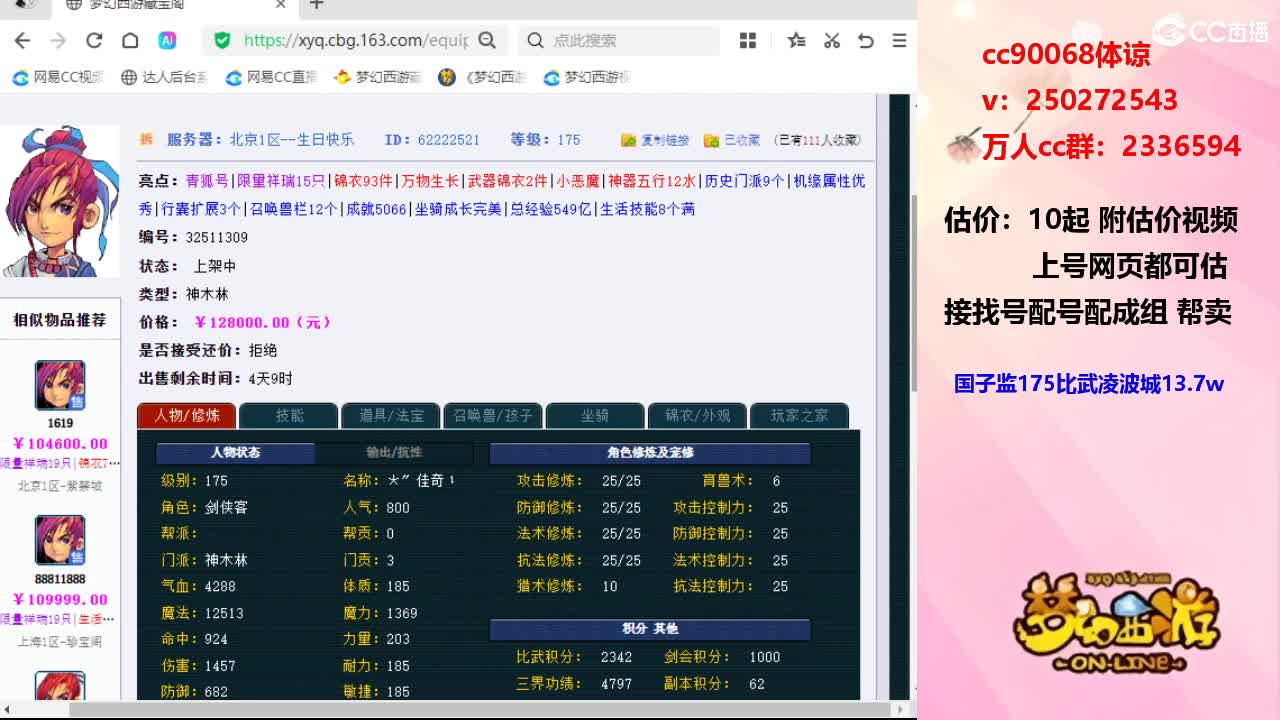Open the last 梦幻西游 bookmark with blue icon
Image resolution: width=1280 pixels, height=720 pixels.
point(587,77)
